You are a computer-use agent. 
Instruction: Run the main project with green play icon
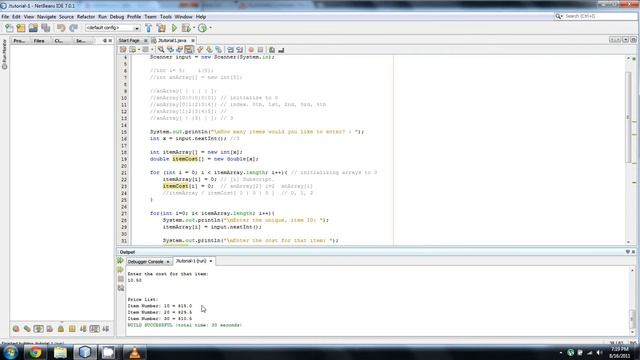click(174, 28)
